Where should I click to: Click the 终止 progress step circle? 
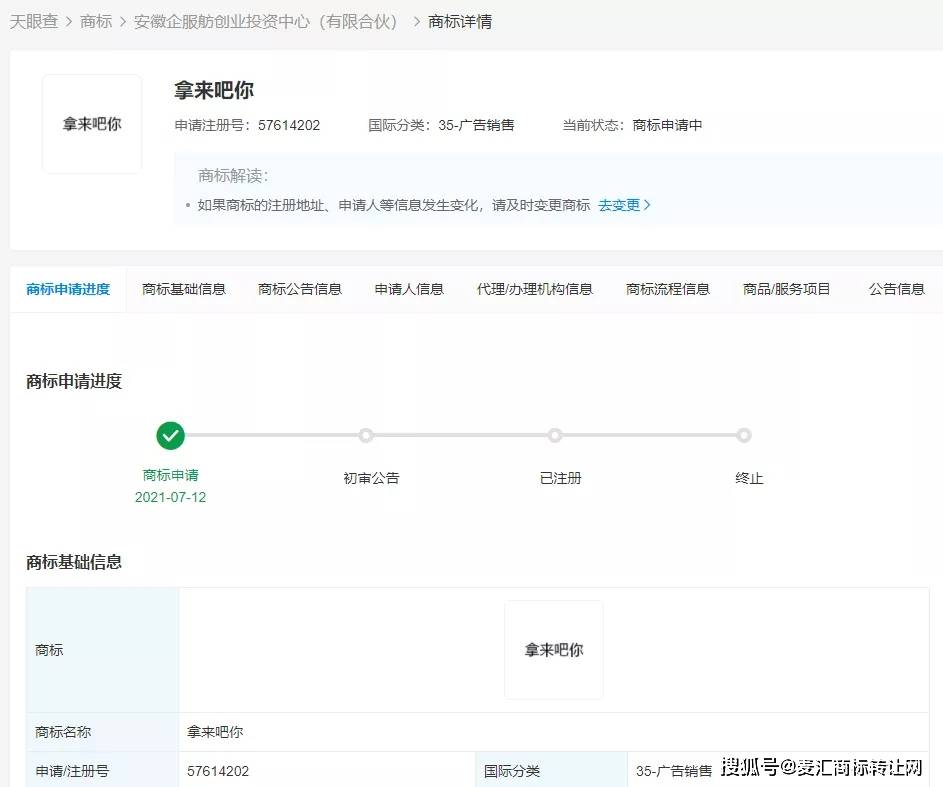(744, 435)
